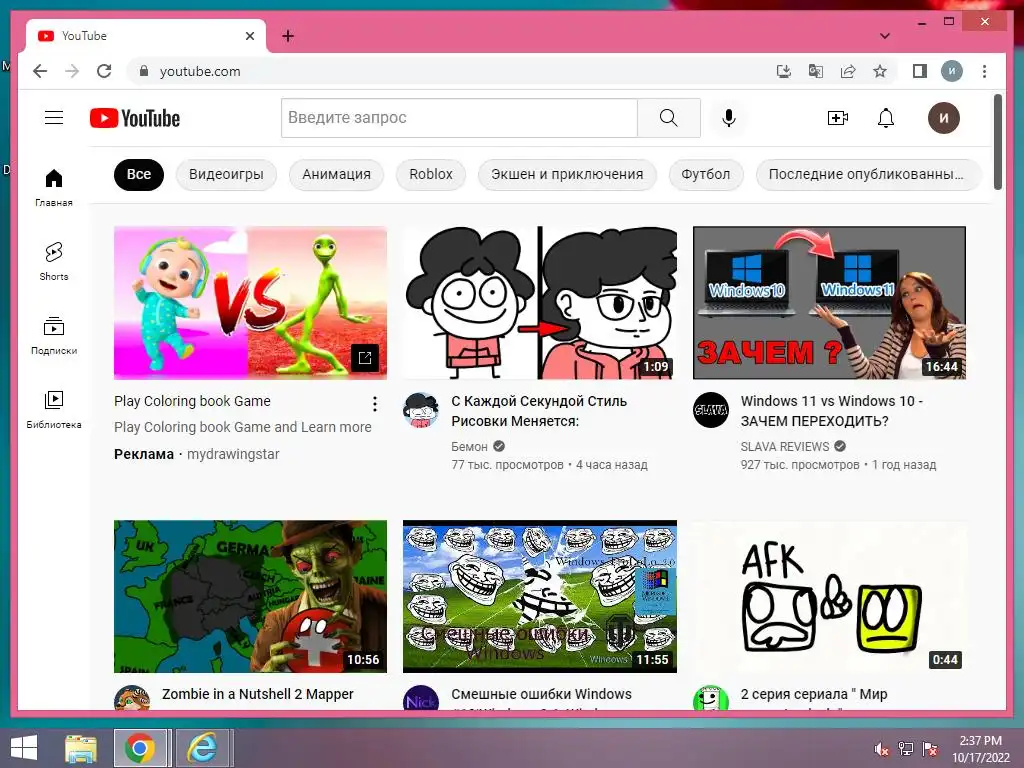
Task: Open title Windows 11 vs Windows 10
Action: coord(832,411)
